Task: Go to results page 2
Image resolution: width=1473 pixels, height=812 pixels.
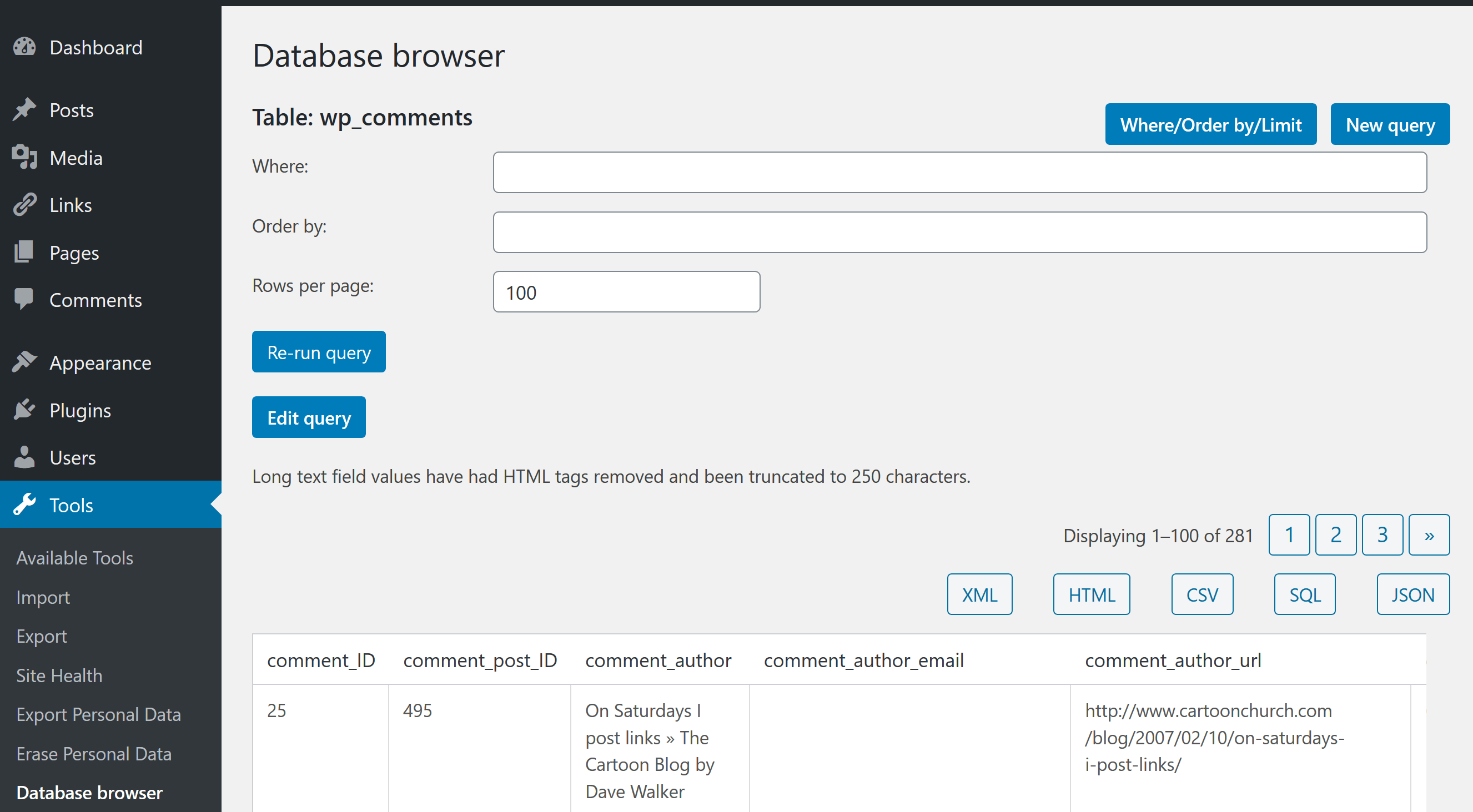Action: pyautogui.click(x=1335, y=535)
